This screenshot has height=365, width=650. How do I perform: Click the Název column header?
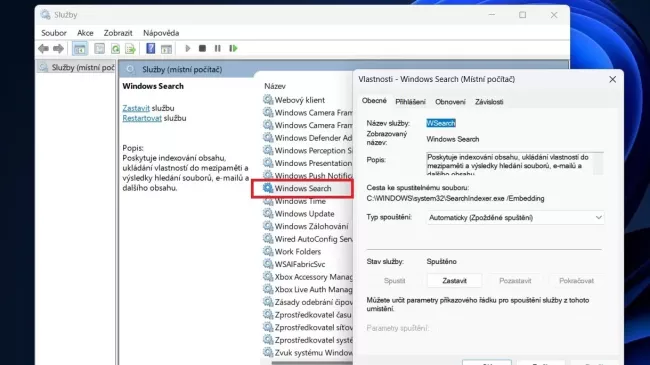coord(275,86)
